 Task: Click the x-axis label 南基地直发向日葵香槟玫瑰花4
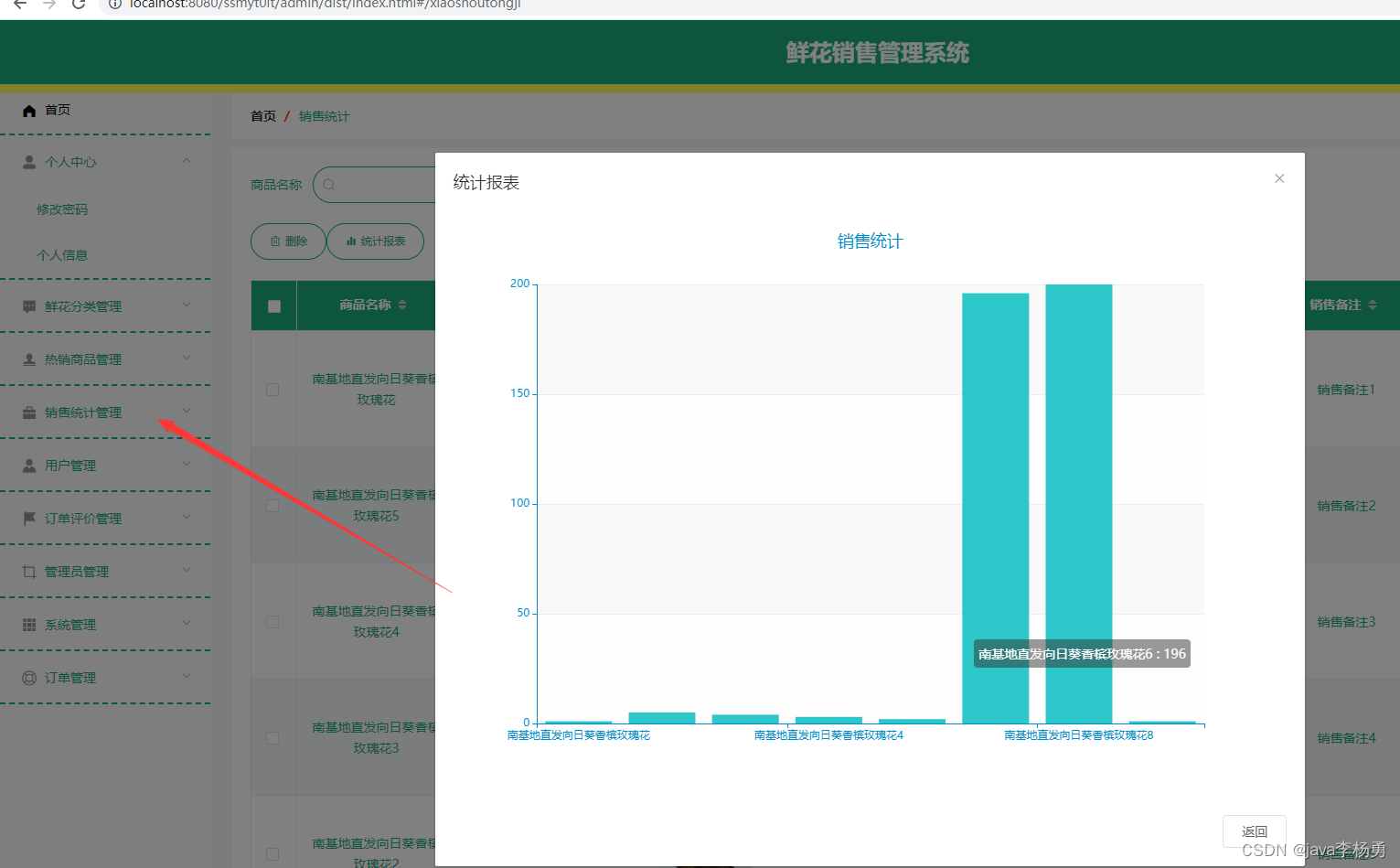(x=828, y=735)
